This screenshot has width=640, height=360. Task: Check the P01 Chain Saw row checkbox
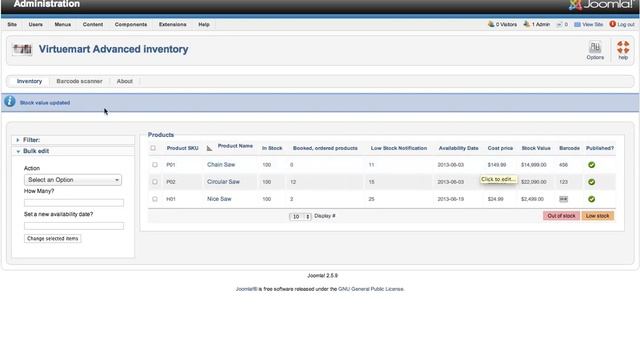coord(155,165)
